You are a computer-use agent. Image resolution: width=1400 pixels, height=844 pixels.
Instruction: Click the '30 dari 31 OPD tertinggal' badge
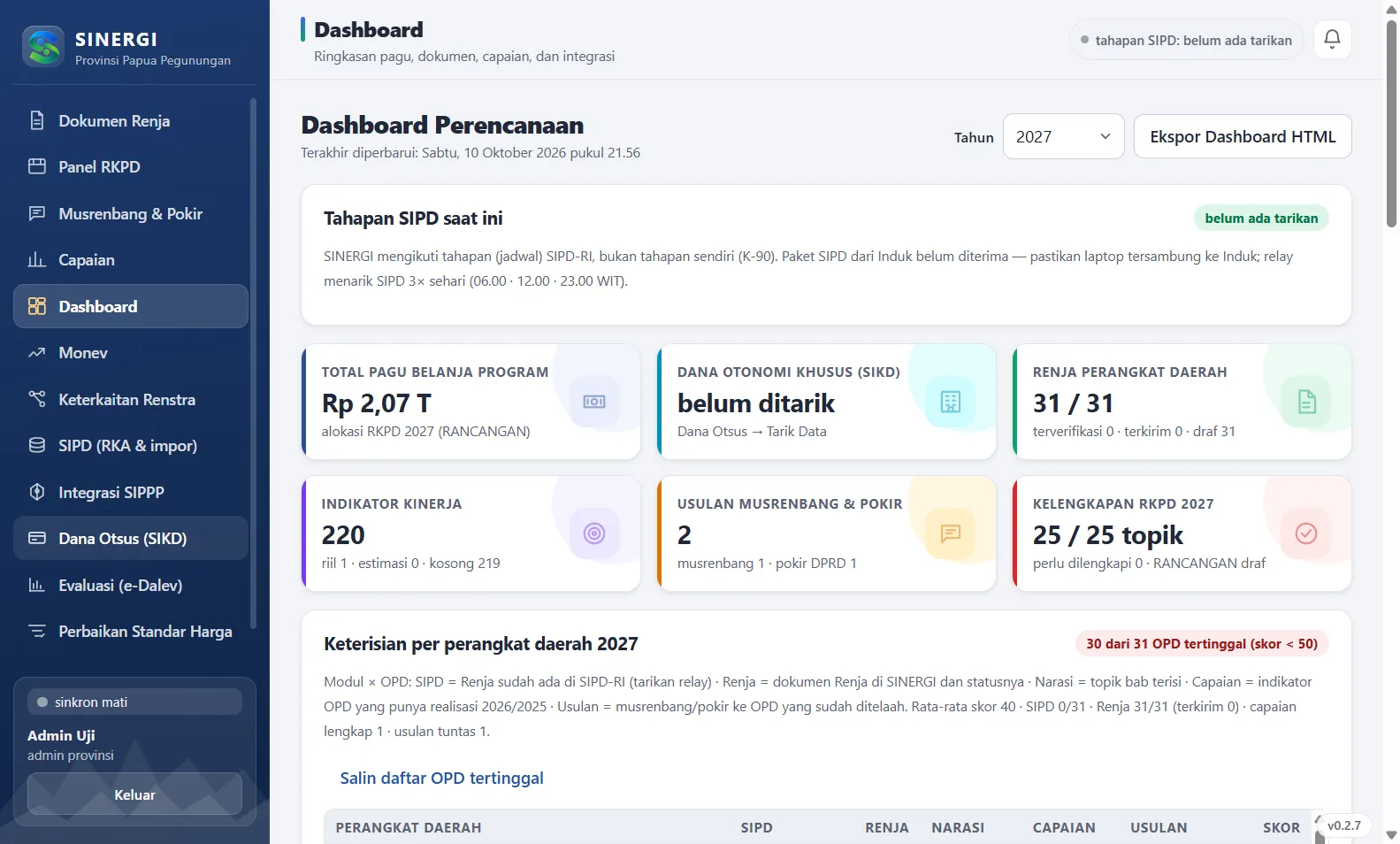coord(1202,644)
